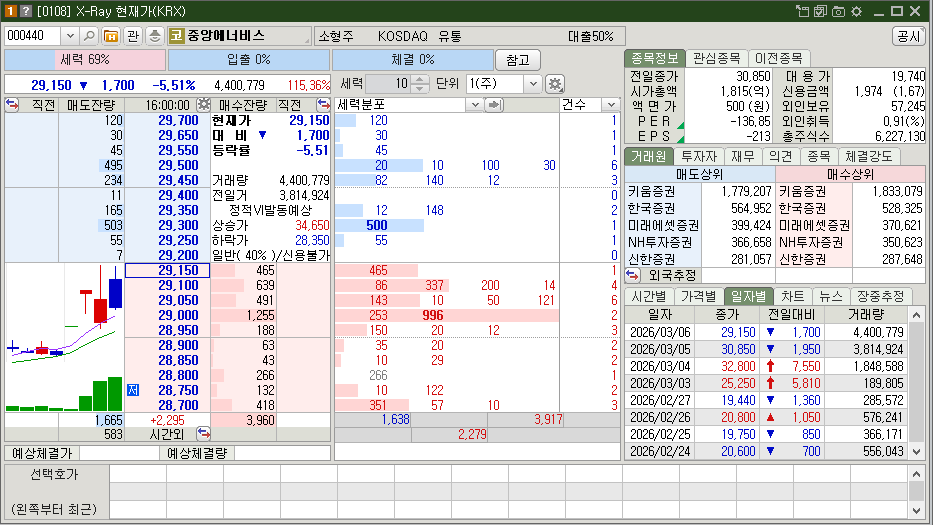933x525 pixels.
Task: Click the stock search magnifier icon
Action: pyautogui.click(x=89, y=35)
